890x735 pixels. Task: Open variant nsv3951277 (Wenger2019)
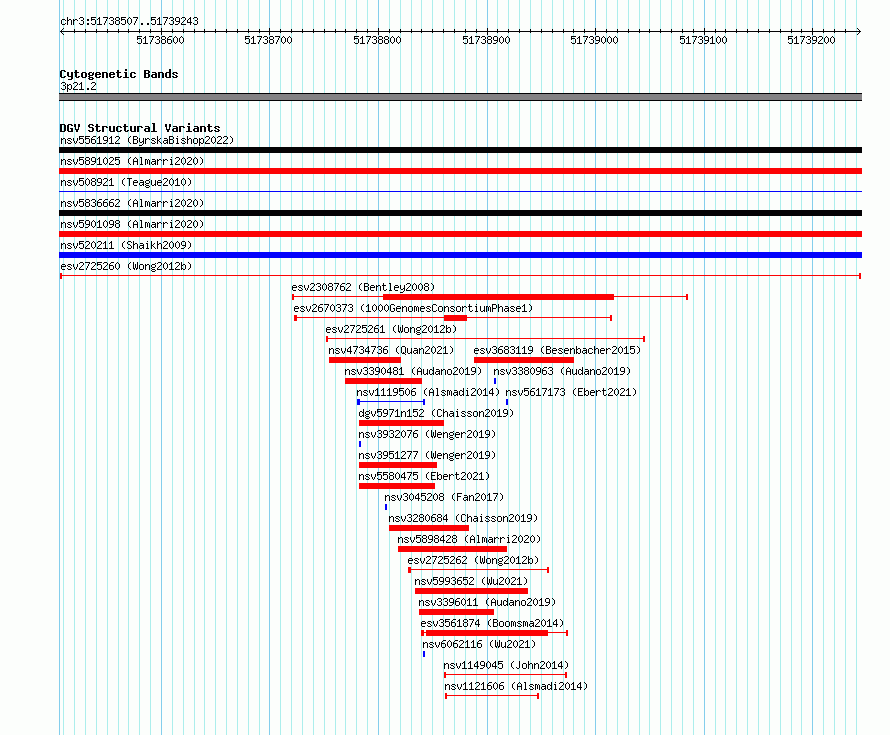[x=427, y=455]
